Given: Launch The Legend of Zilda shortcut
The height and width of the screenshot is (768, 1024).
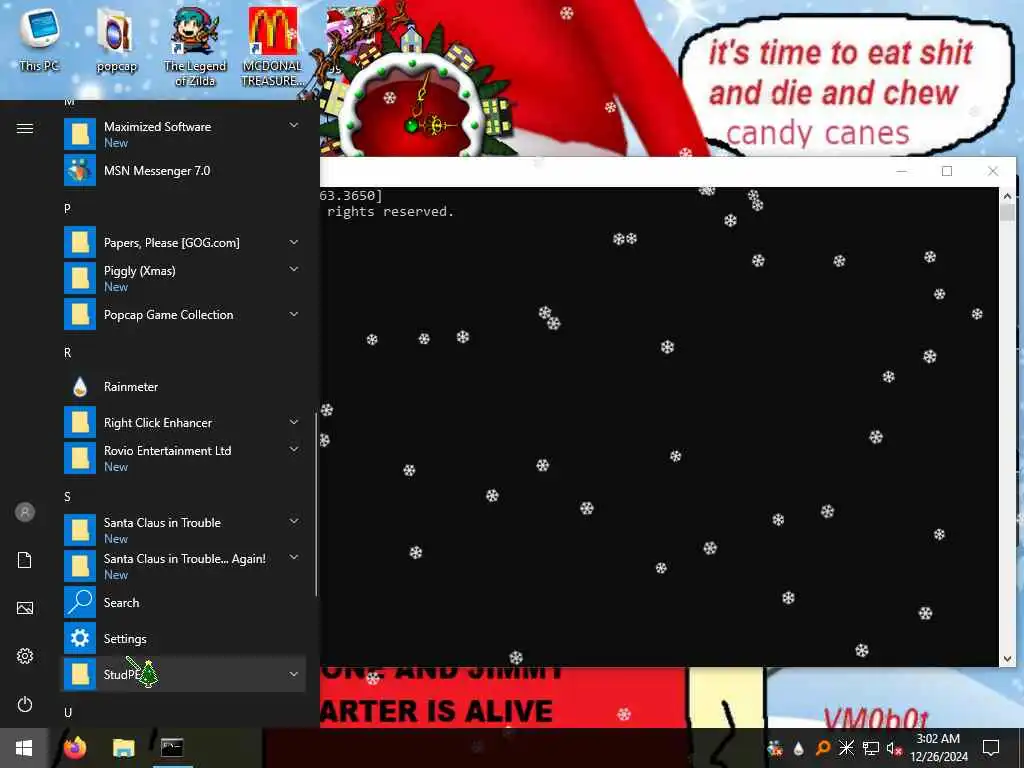Looking at the screenshot, I should point(195,48).
